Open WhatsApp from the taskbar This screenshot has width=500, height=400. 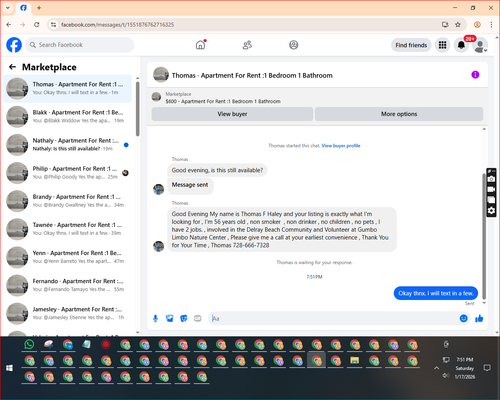pos(29,344)
